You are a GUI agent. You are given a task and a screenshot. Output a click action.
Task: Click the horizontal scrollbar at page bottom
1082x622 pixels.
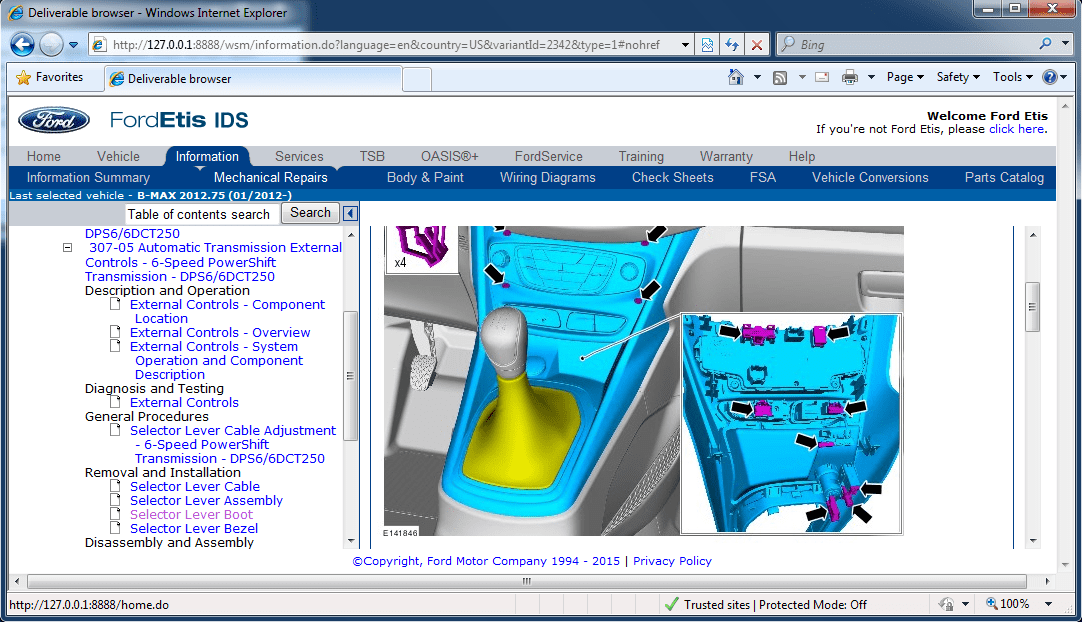527,581
